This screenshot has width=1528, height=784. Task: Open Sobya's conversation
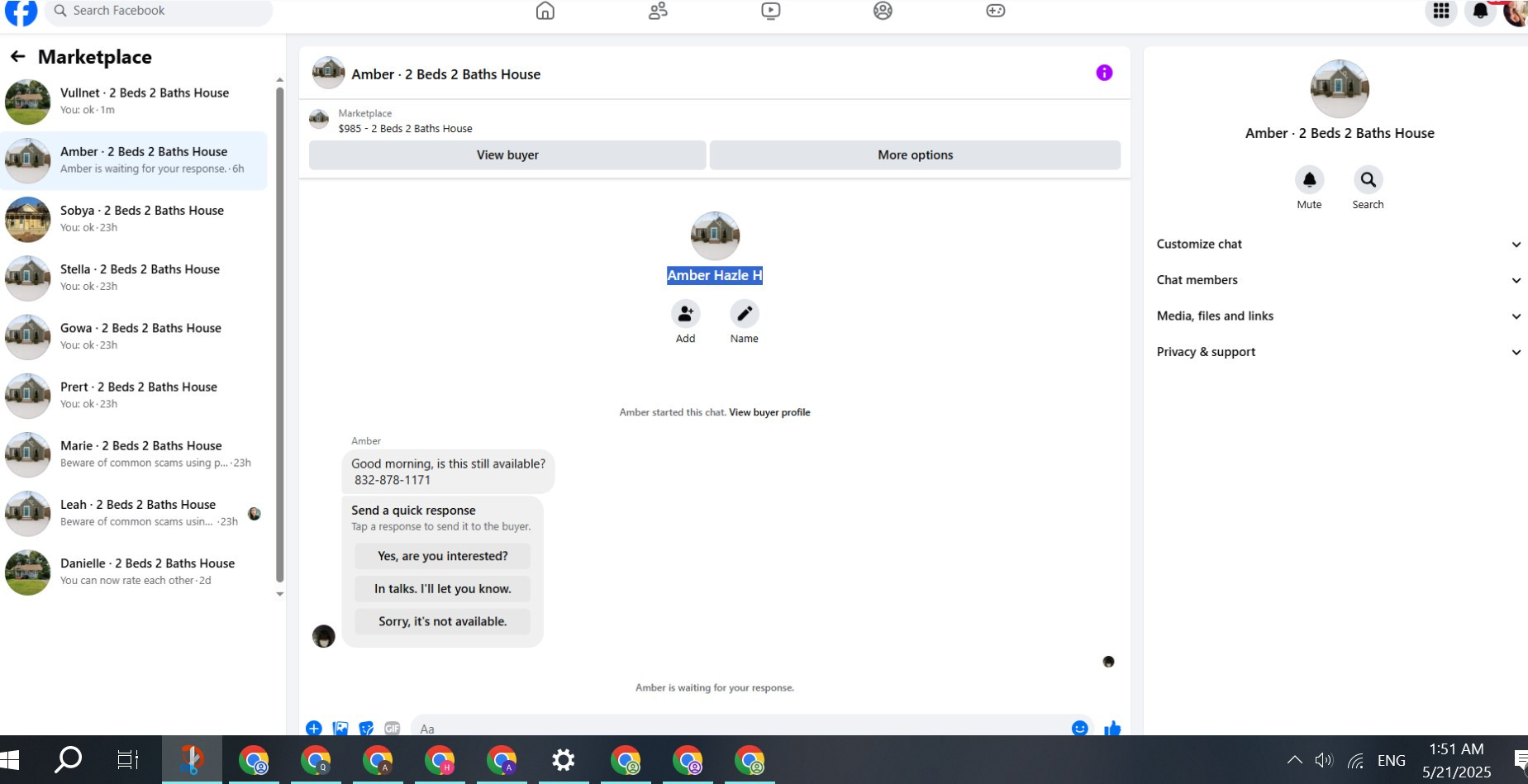pyautogui.click(x=134, y=219)
